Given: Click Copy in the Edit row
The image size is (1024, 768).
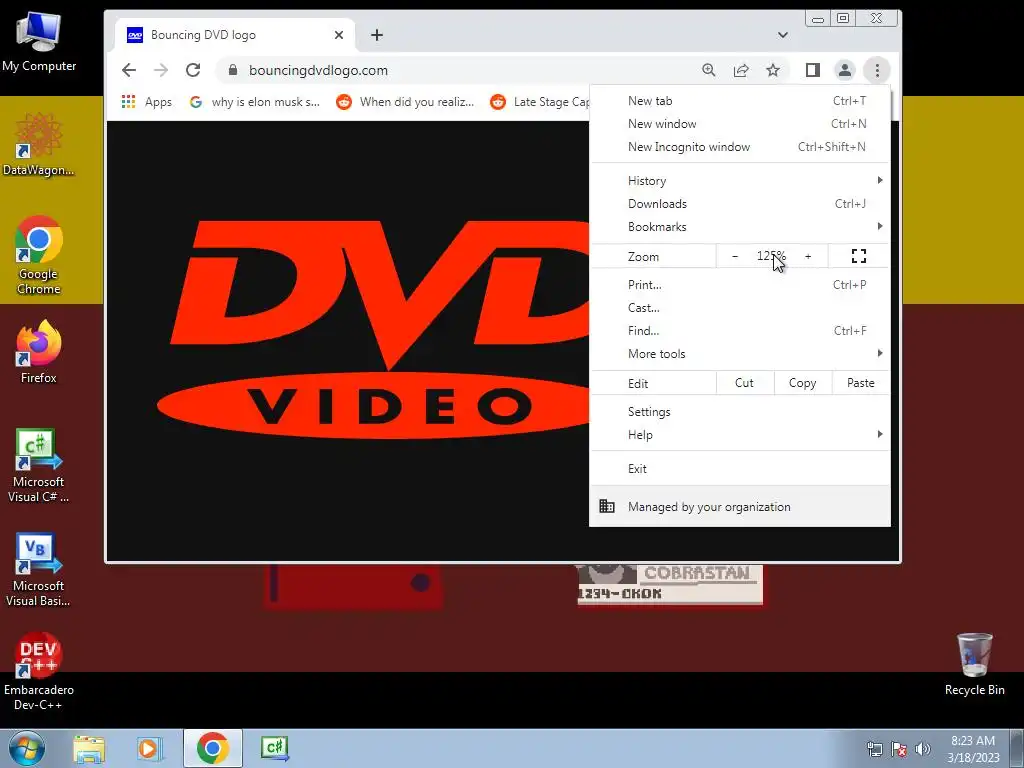Looking at the screenshot, I should pyautogui.click(x=803, y=383).
